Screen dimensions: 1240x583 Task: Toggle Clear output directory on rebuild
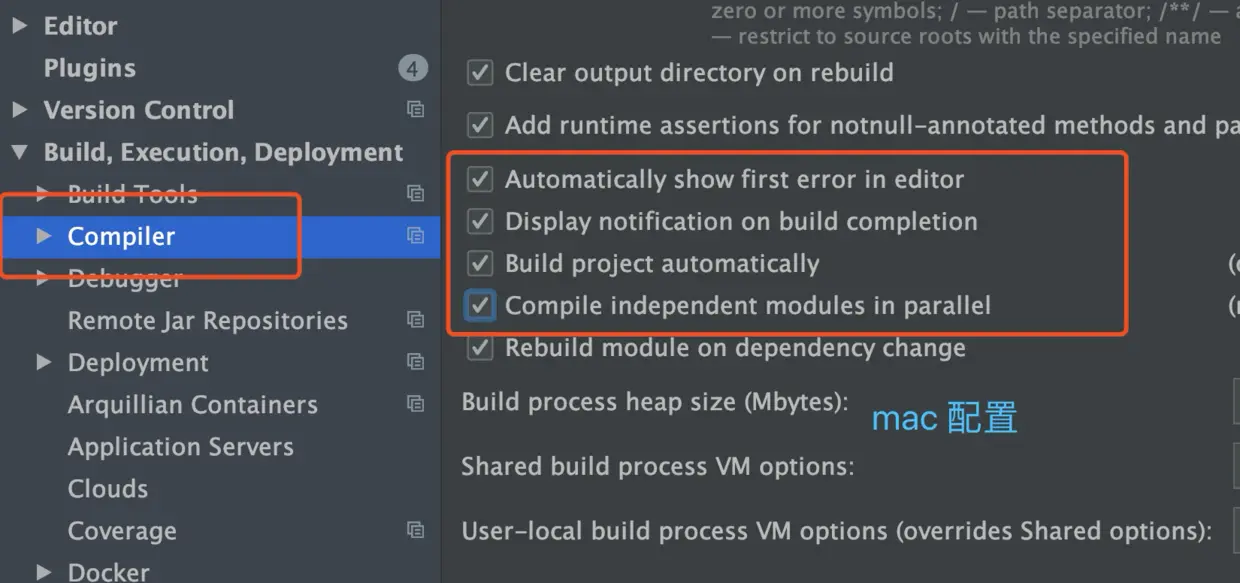(481, 73)
